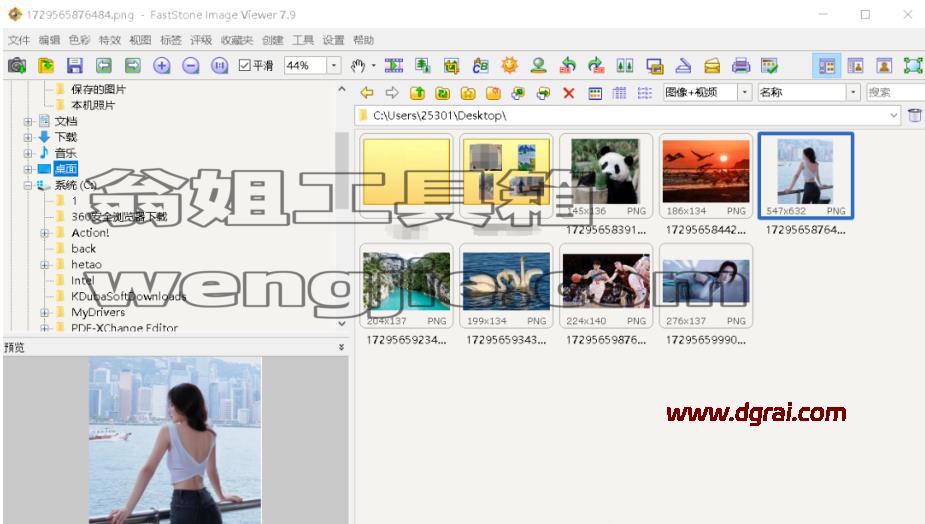This screenshot has height=524, width=925.
Task: Print image with the printer icon
Action: (x=741, y=65)
